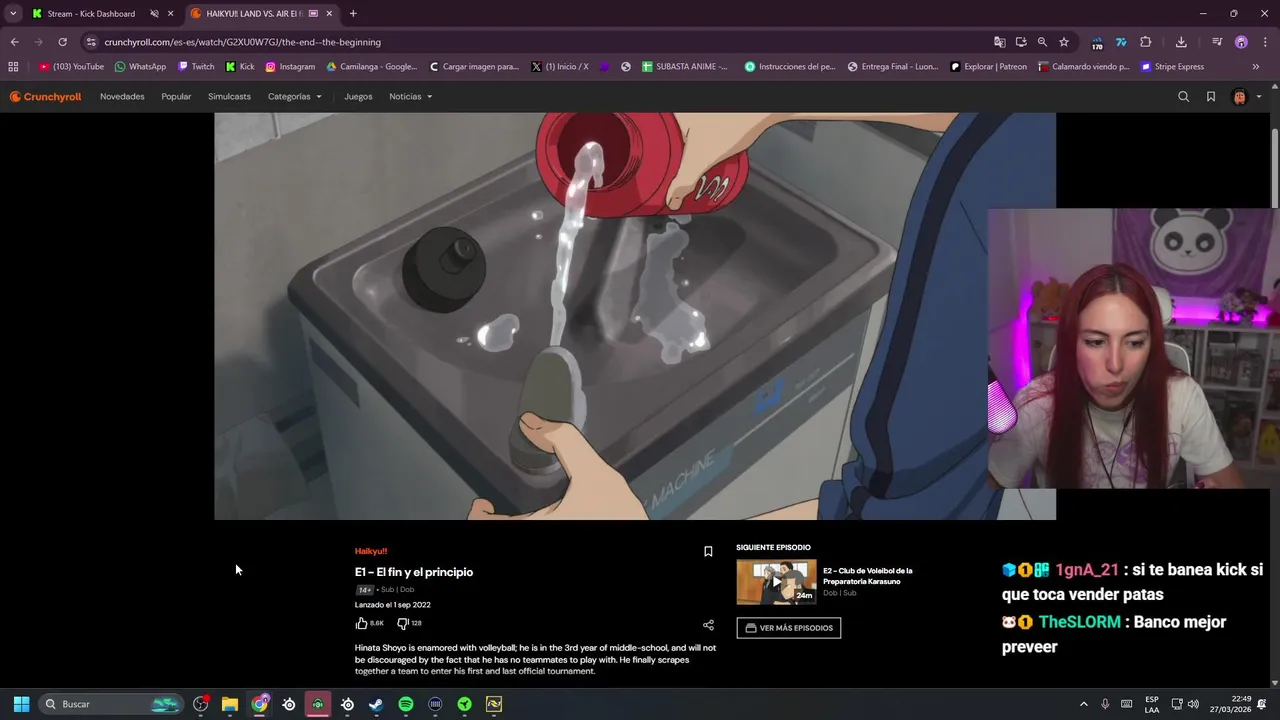Open the Juegos menu item
The image size is (1280, 720).
coord(358,97)
